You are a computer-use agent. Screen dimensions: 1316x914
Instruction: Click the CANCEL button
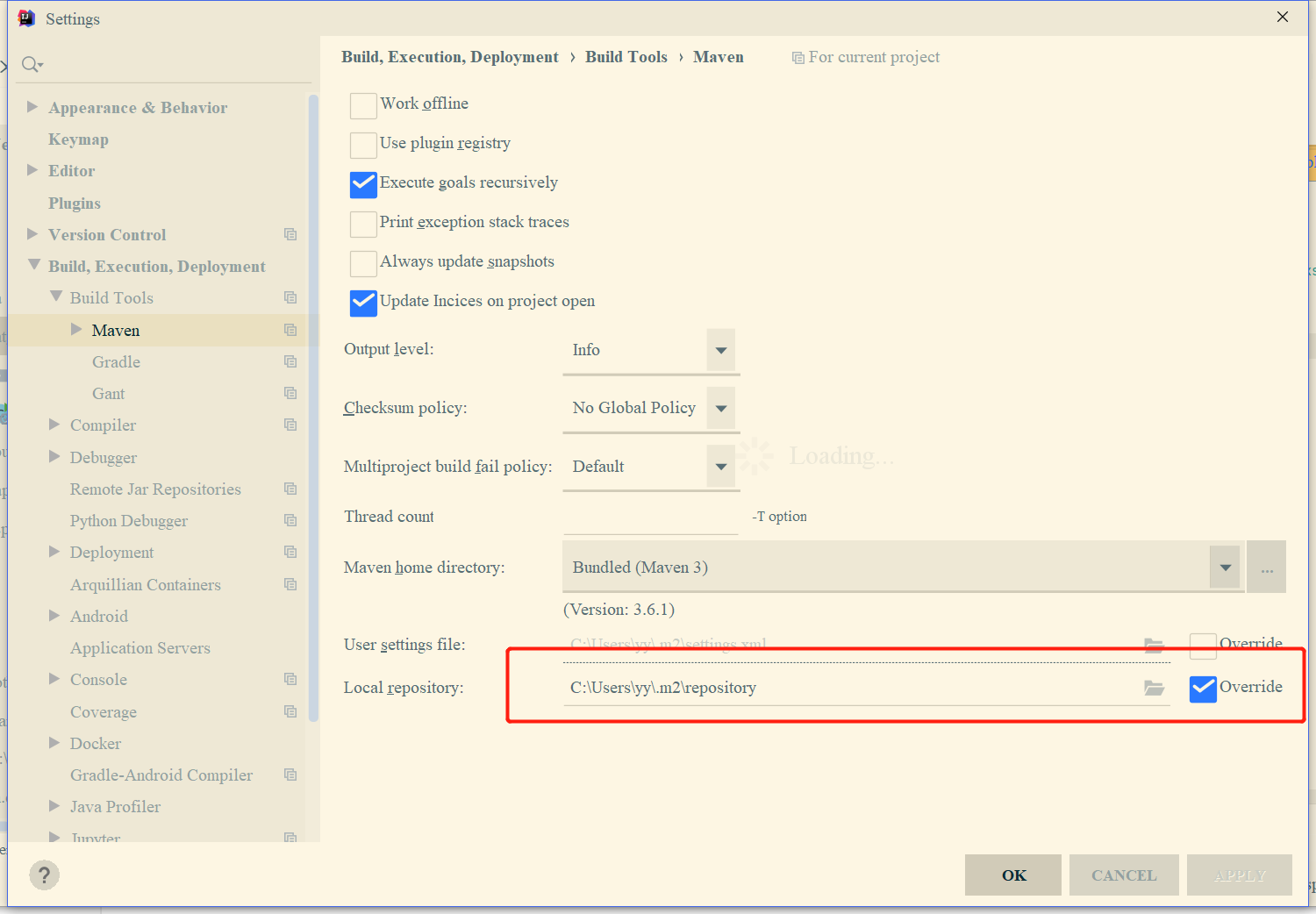coord(1124,875)
